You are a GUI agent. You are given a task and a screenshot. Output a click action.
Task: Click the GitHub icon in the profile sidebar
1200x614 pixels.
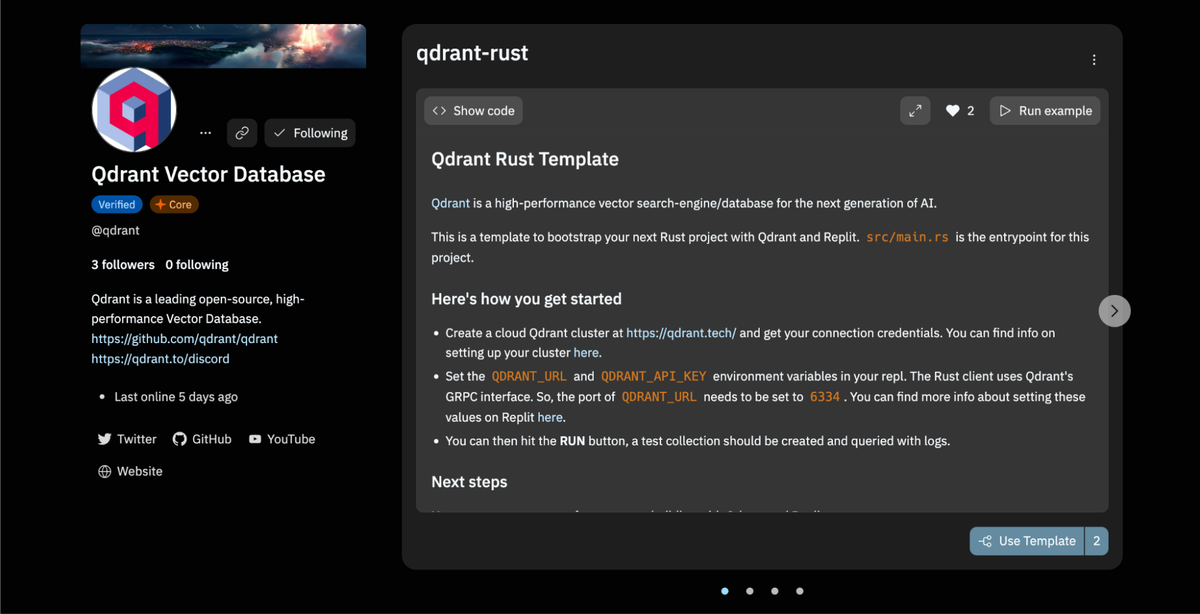[x=180, y=438]
